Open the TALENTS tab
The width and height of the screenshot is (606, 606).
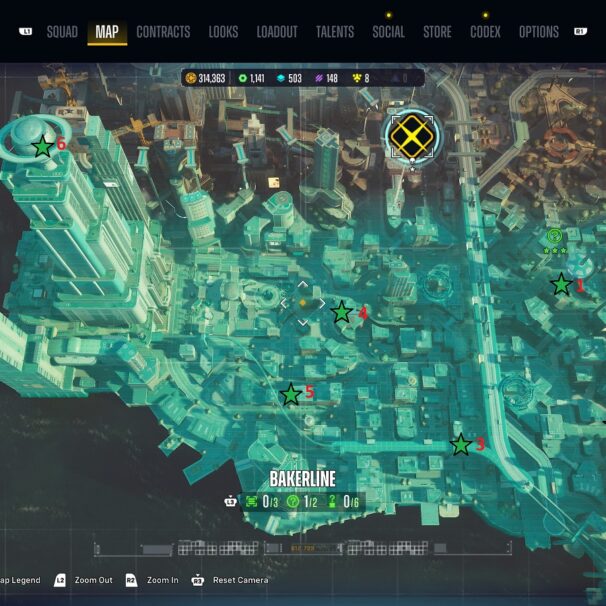pos(335,32)
